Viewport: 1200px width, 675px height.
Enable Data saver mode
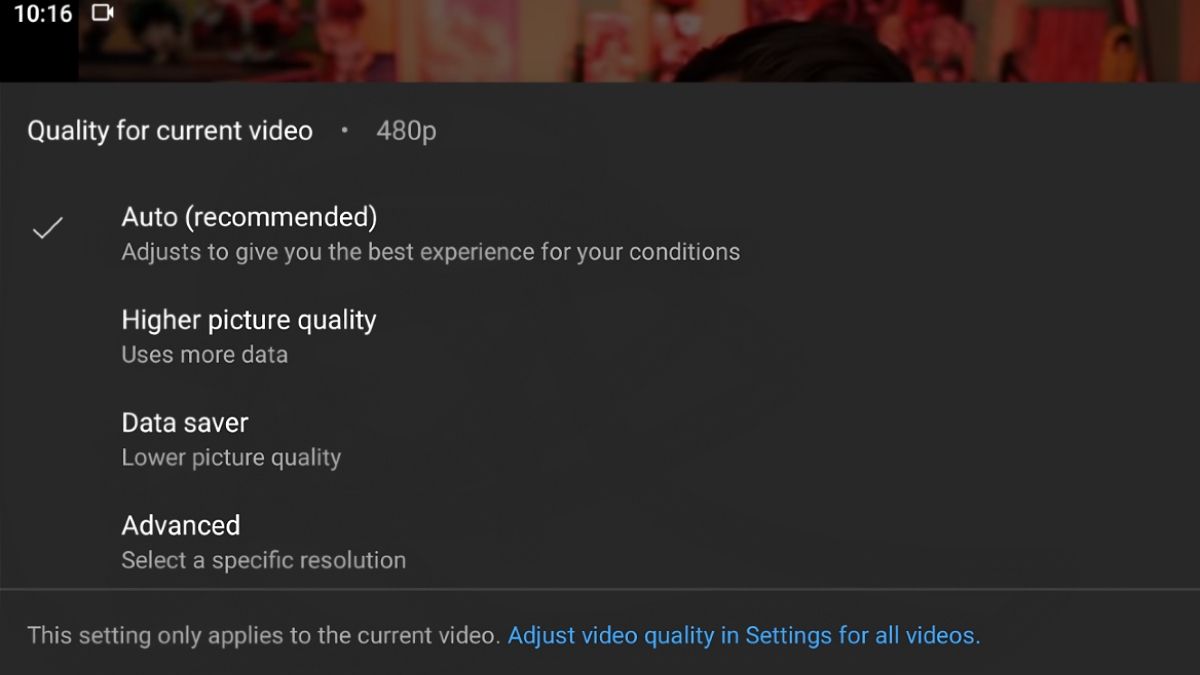[x=184, y=422]
